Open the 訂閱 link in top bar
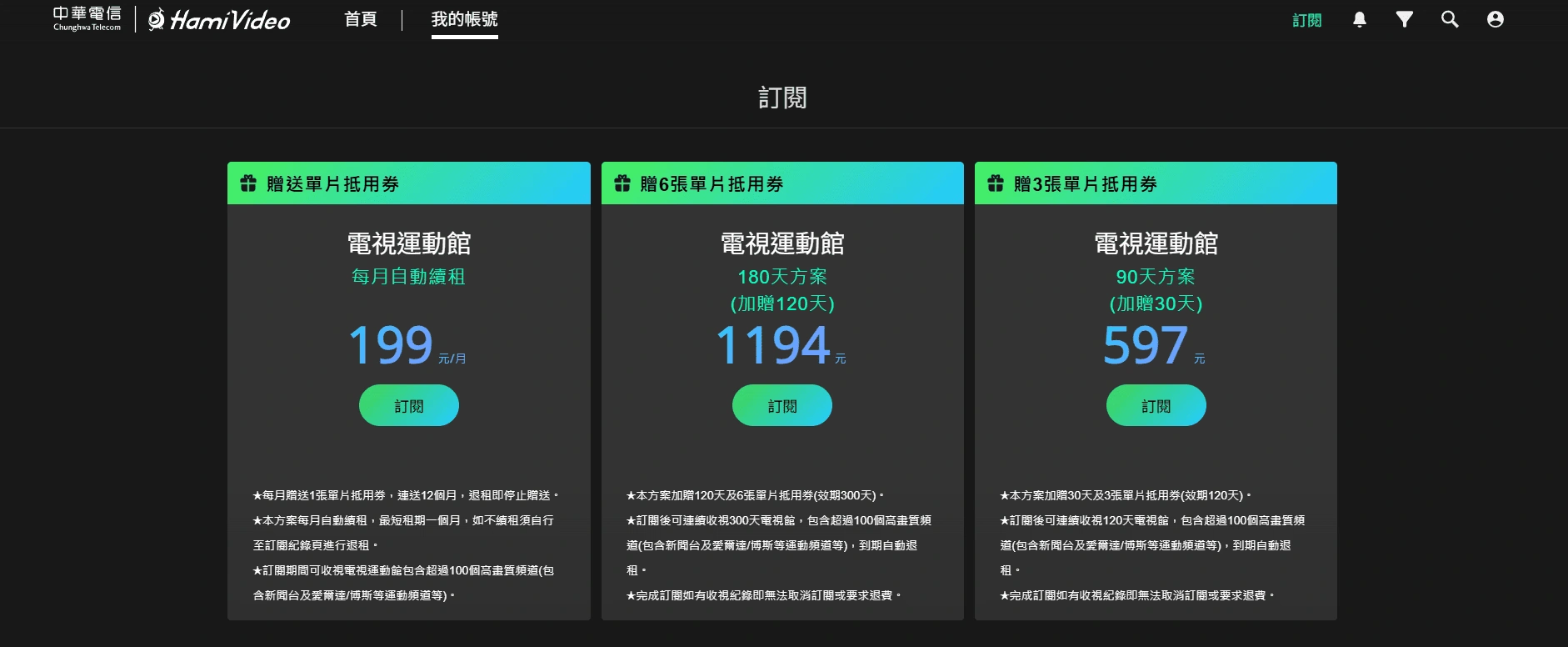Viewport: 1568px width, 647px height. (1306, 20)
